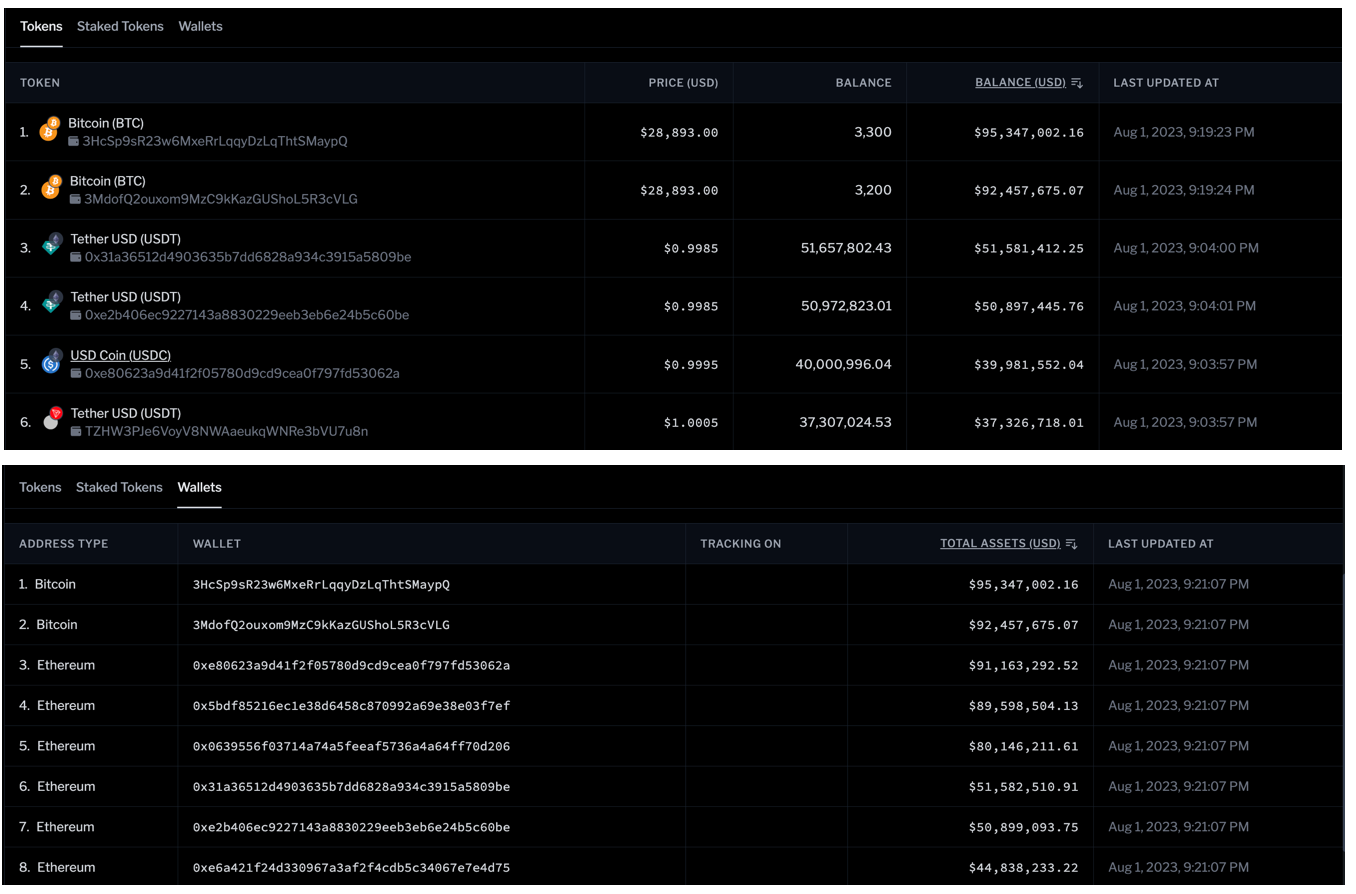Open the Wallets tab in the Tokens panel
Image resolution: width=1356 pixels, height=894 pixels.
pyautogui.click(x=200, y=27)
